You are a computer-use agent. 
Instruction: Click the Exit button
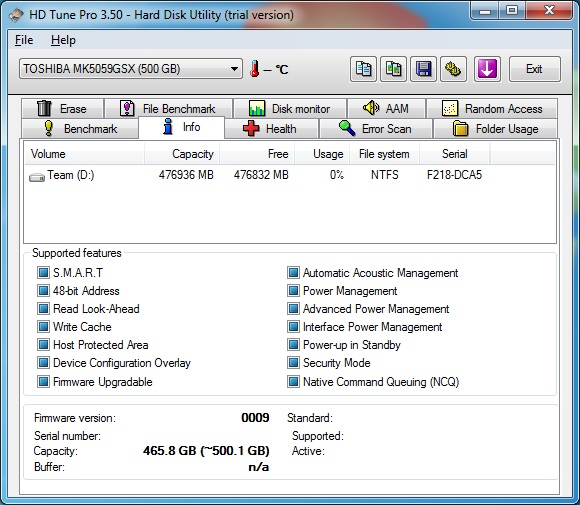pos(535,69)
